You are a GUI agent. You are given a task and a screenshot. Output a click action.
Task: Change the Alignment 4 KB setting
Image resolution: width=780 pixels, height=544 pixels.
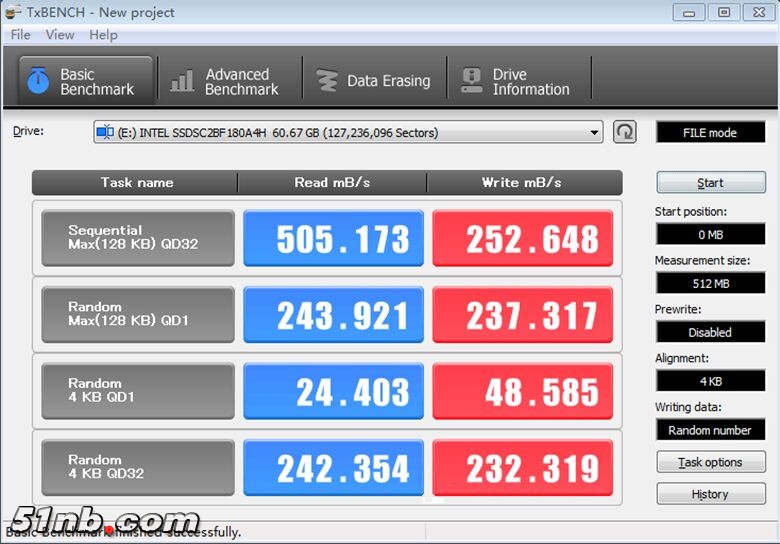pos(710,381)
